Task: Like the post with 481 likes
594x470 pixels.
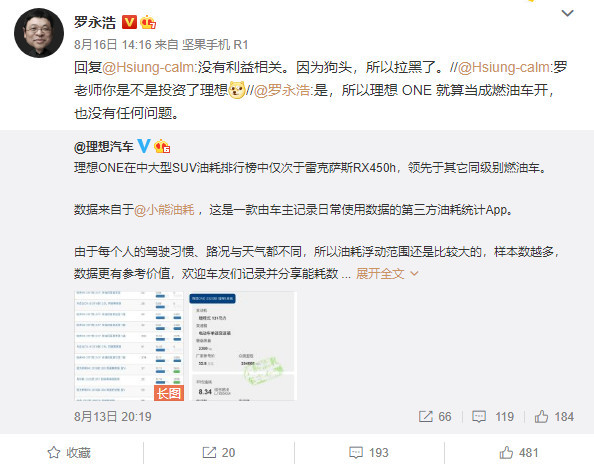Action: 519,453
